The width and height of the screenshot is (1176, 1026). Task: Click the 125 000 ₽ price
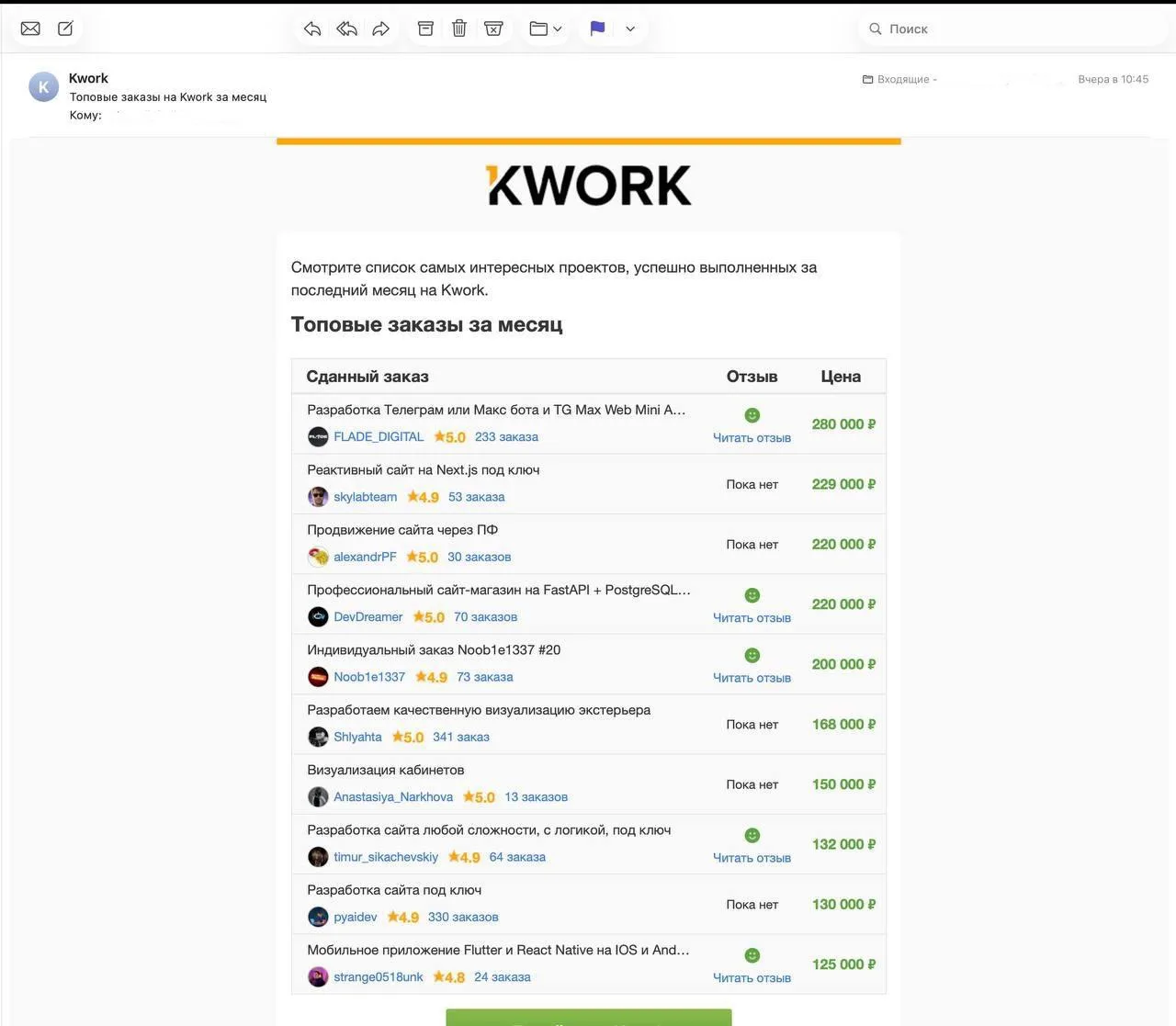[843, 964]
